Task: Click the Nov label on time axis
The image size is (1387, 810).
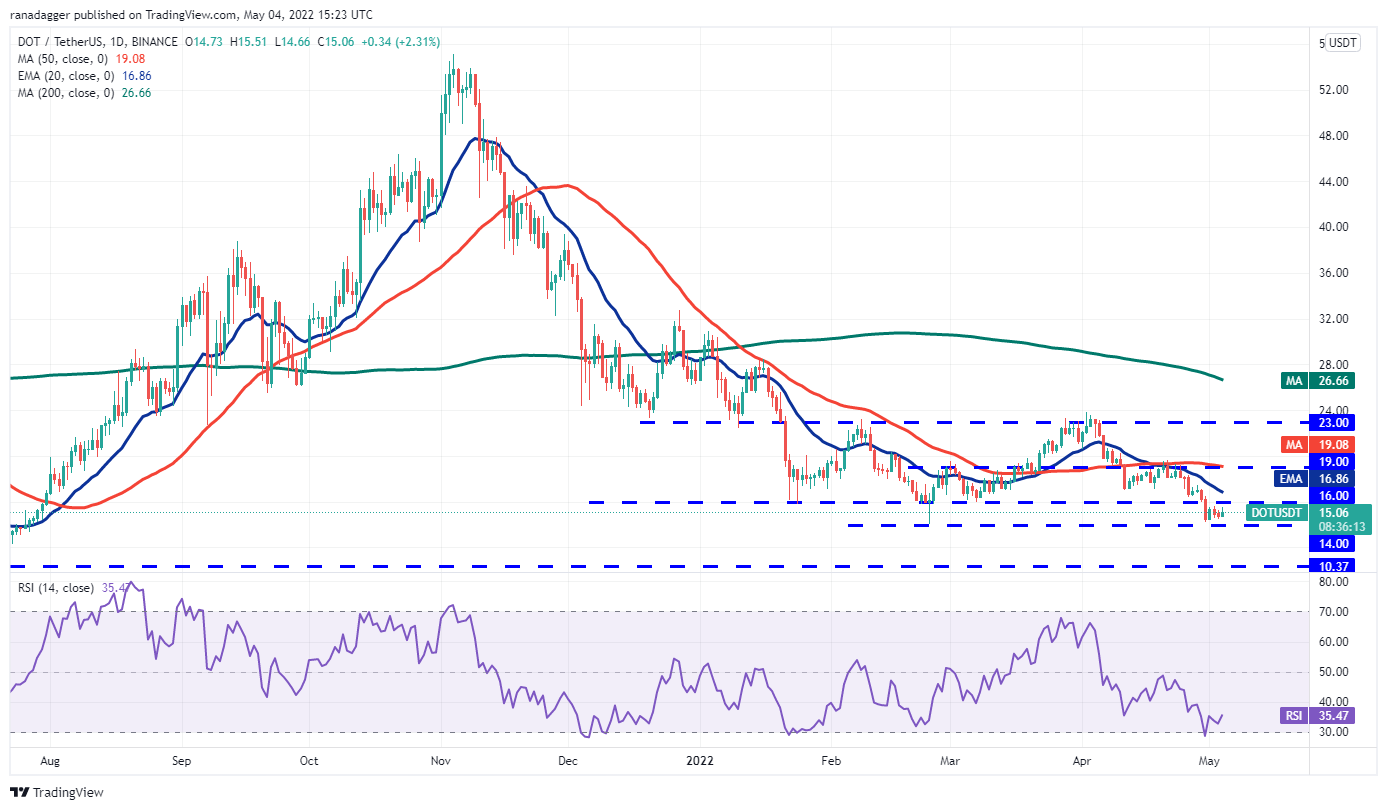Action: pos(441,760)
